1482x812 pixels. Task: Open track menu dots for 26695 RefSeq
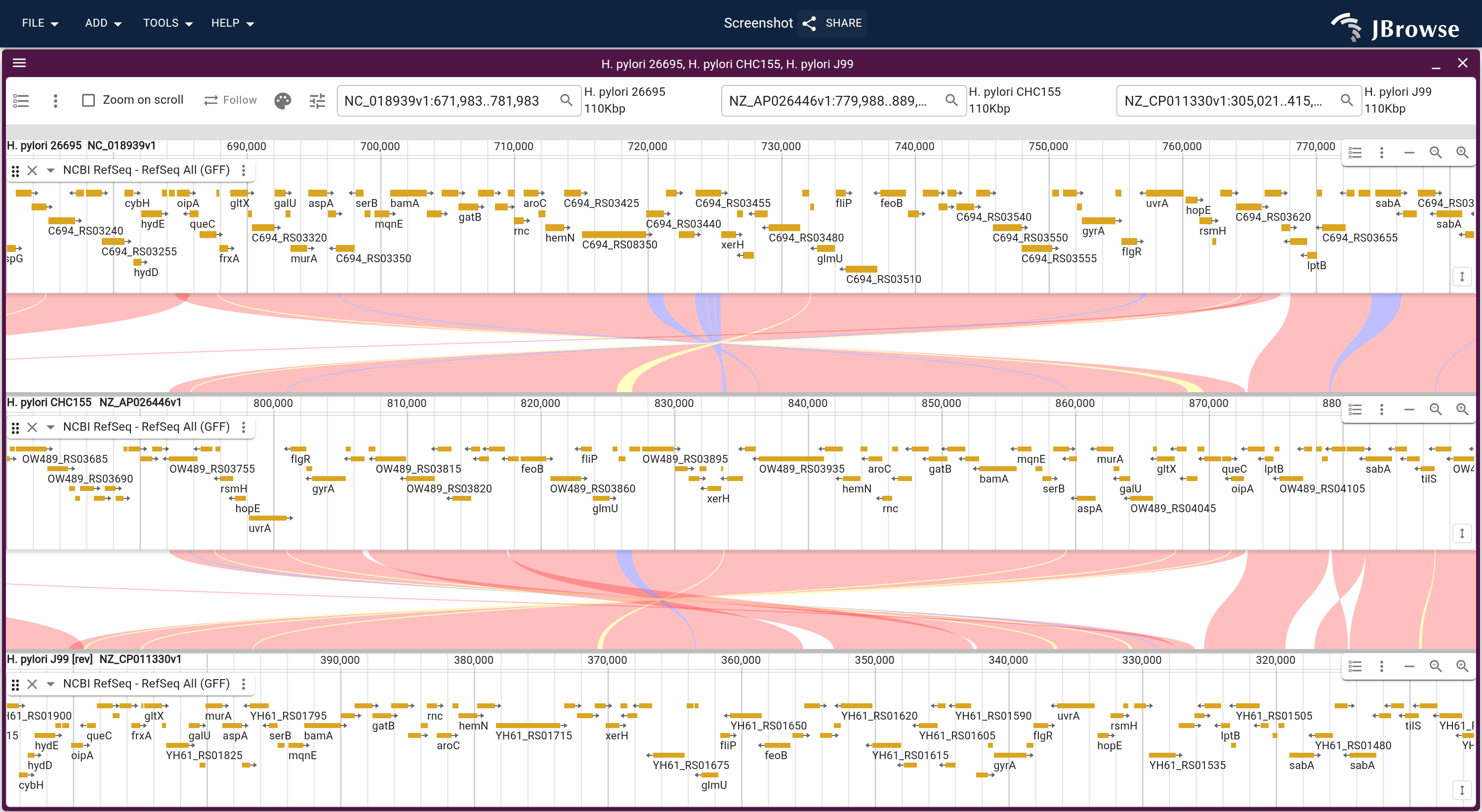[x=244, y=170]
